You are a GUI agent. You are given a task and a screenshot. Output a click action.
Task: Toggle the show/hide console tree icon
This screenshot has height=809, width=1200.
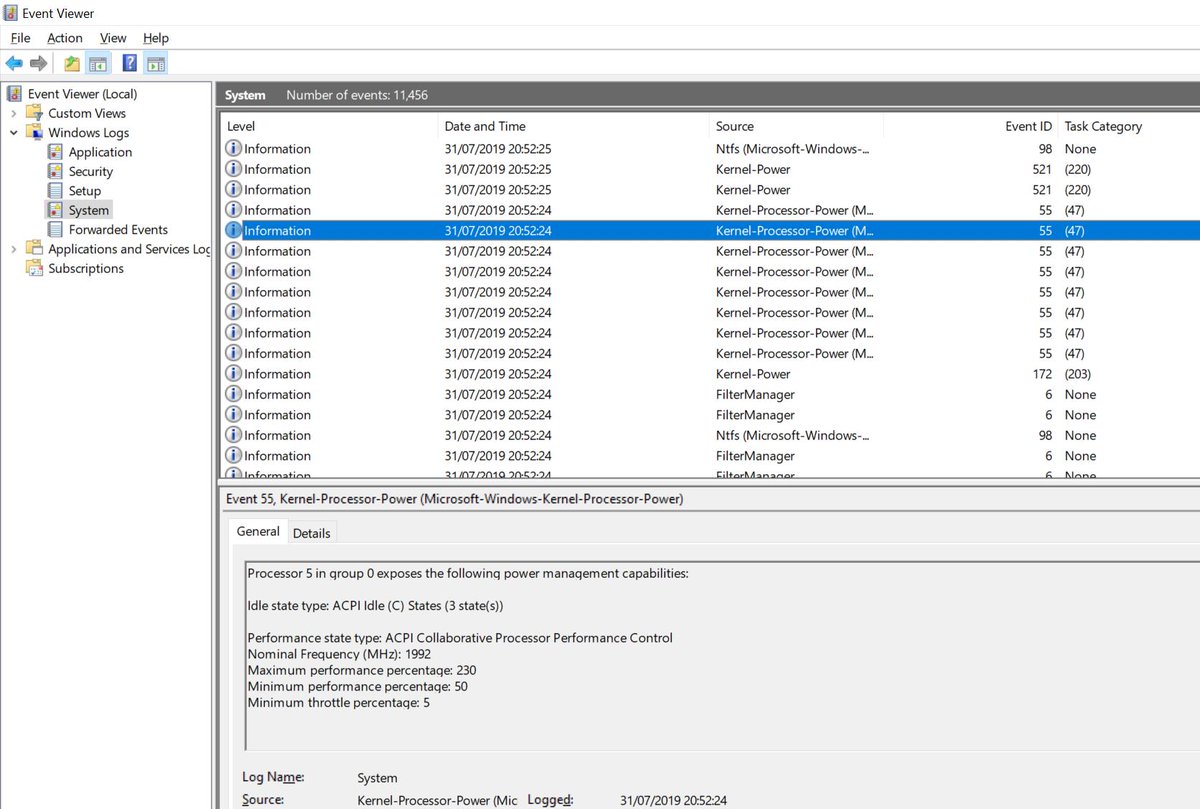tap(98, 64)
